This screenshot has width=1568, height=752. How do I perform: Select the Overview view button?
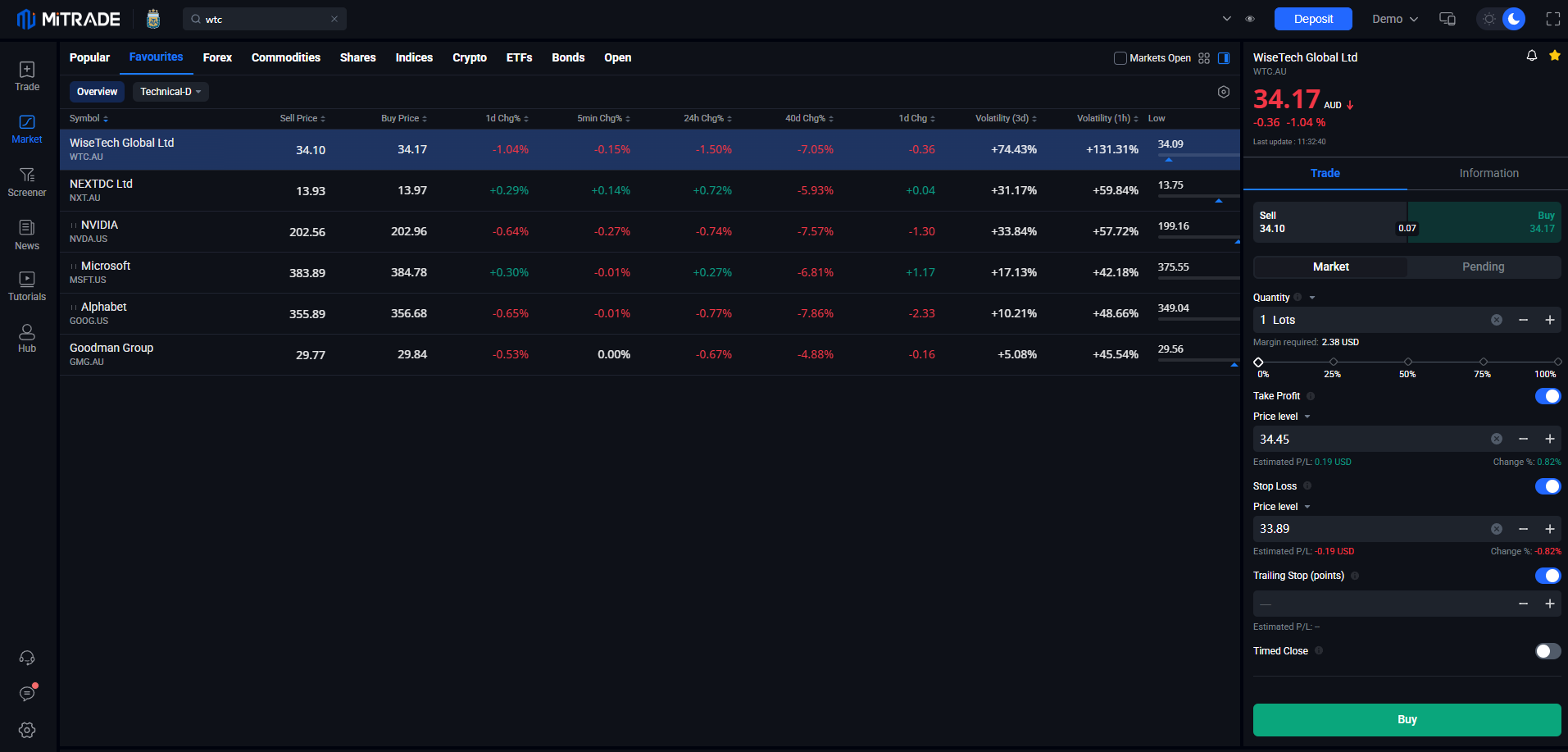[97, 92]
